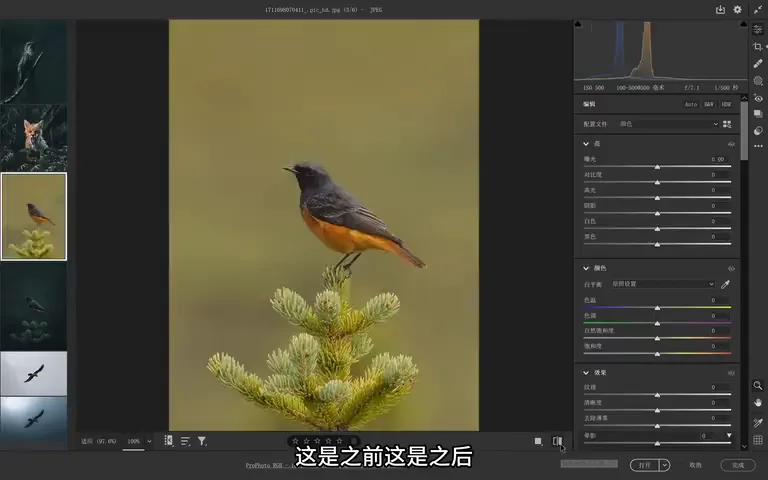Toggle visibility eye of the Light panel
This screenshot has width=768, height=480.
[x=731, y=144]
